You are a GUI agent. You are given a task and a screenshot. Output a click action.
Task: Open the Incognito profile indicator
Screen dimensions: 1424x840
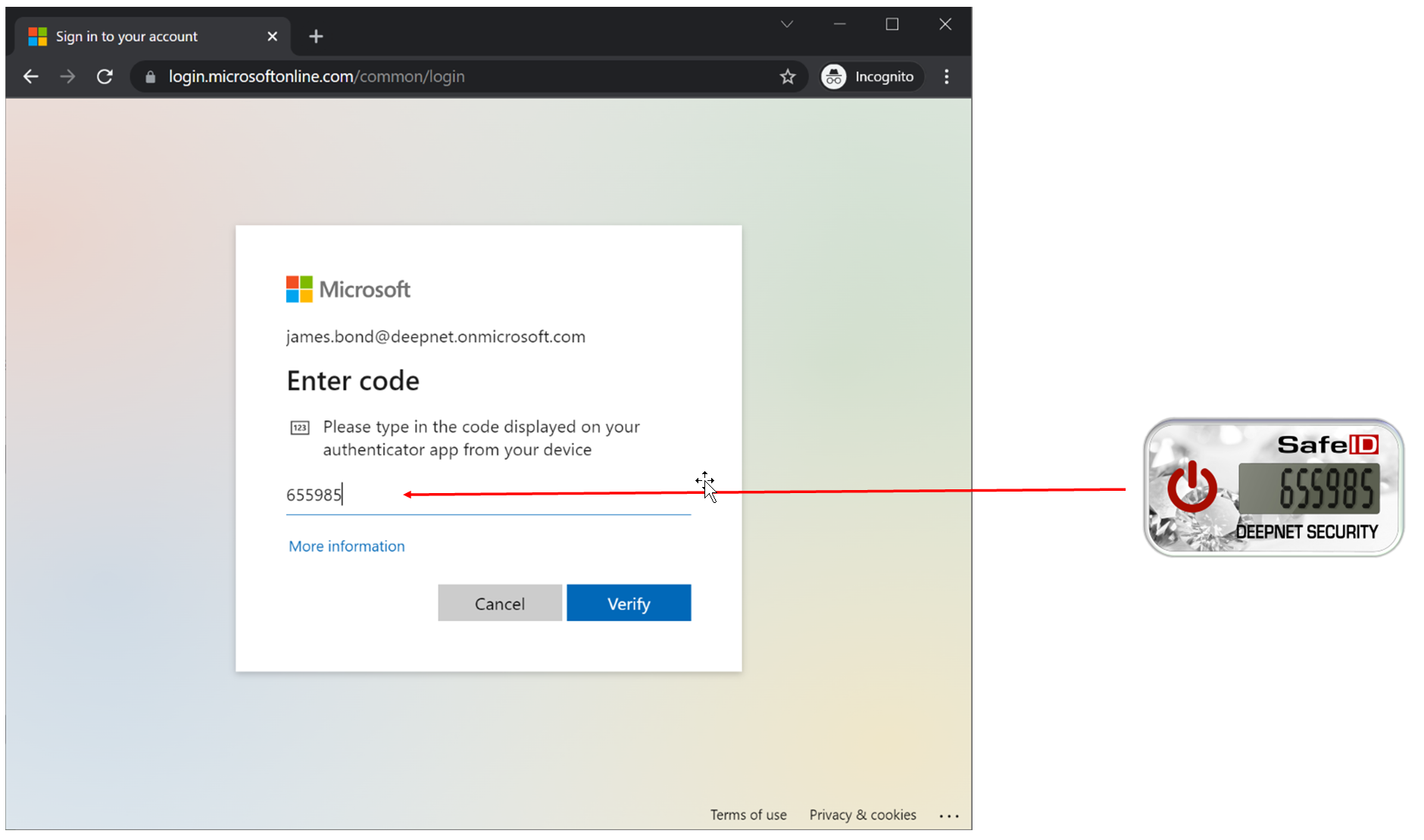871,77
